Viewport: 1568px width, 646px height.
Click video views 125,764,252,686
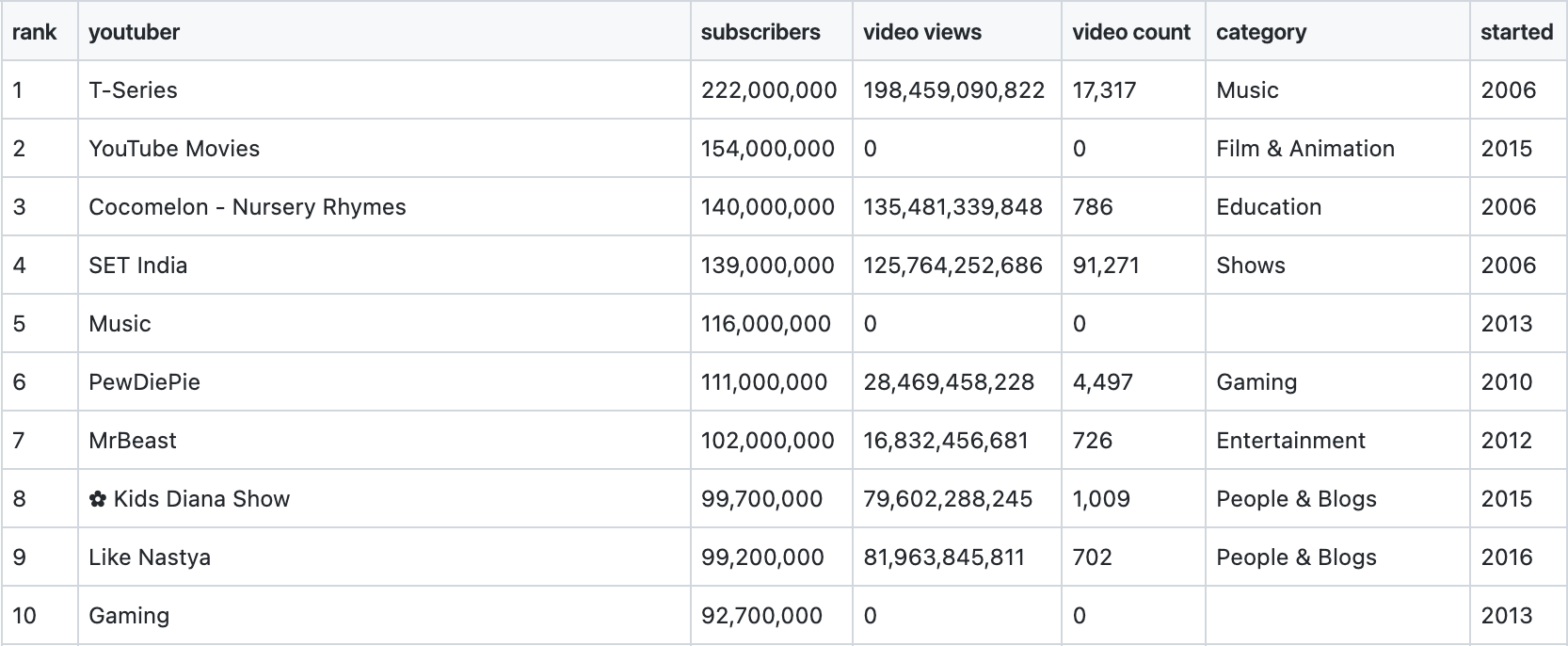(x=952, y=266)
